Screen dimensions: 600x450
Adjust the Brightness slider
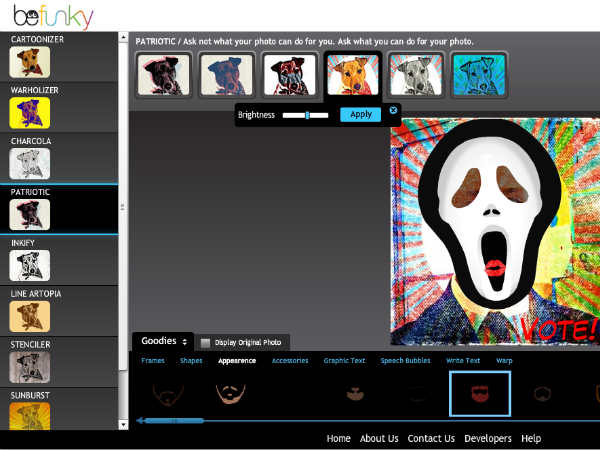coord(307,115)
